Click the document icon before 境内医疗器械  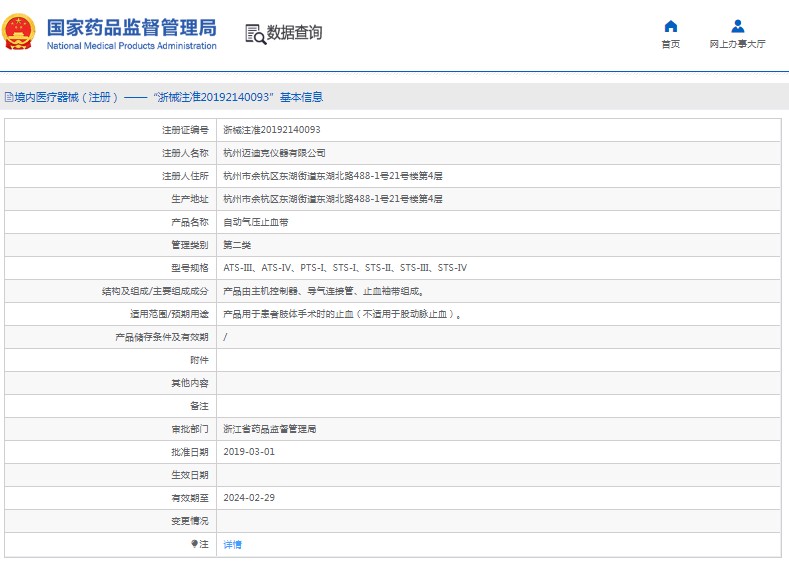[9, 97]
